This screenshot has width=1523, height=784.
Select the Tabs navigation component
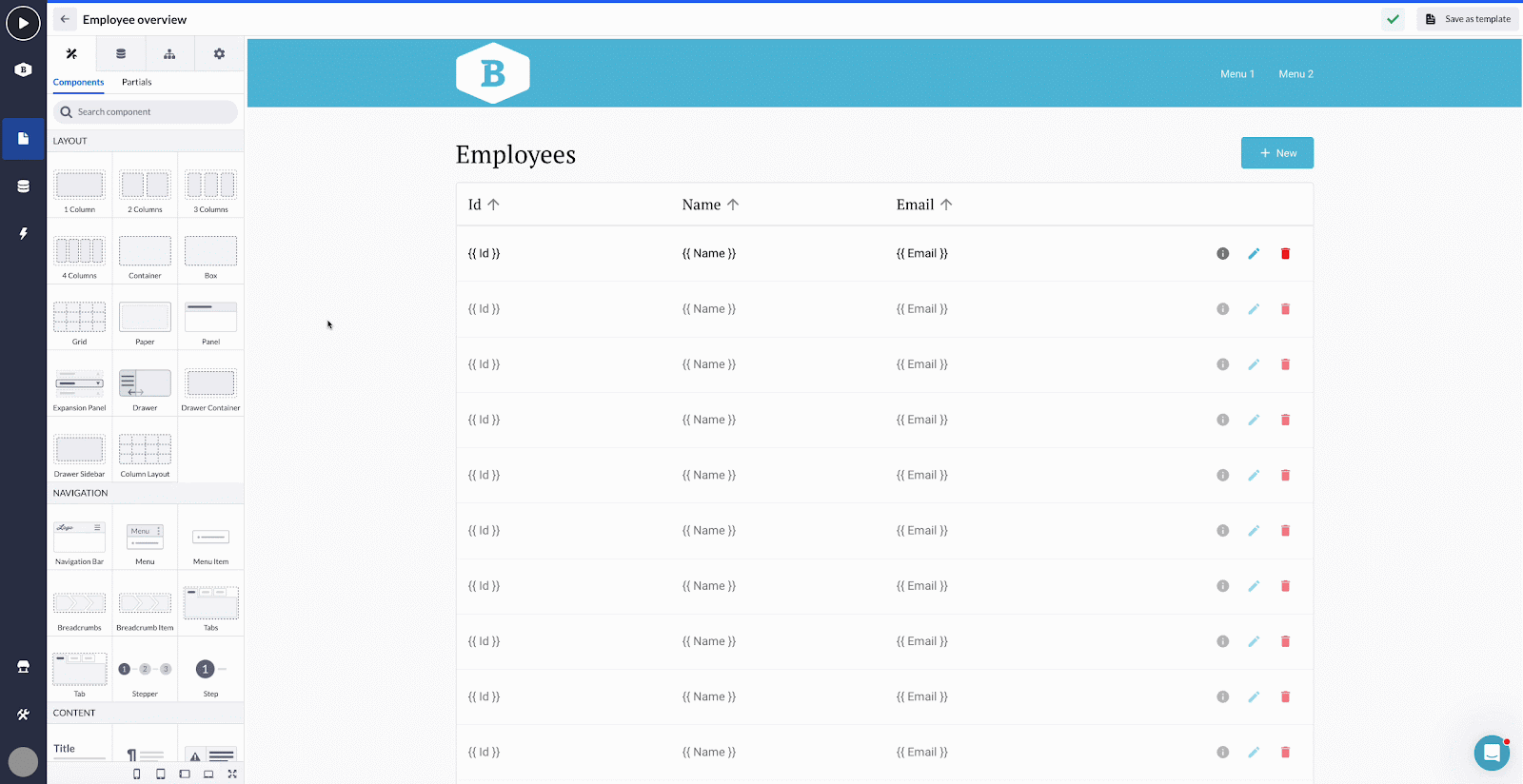click(x=210, y=604)
